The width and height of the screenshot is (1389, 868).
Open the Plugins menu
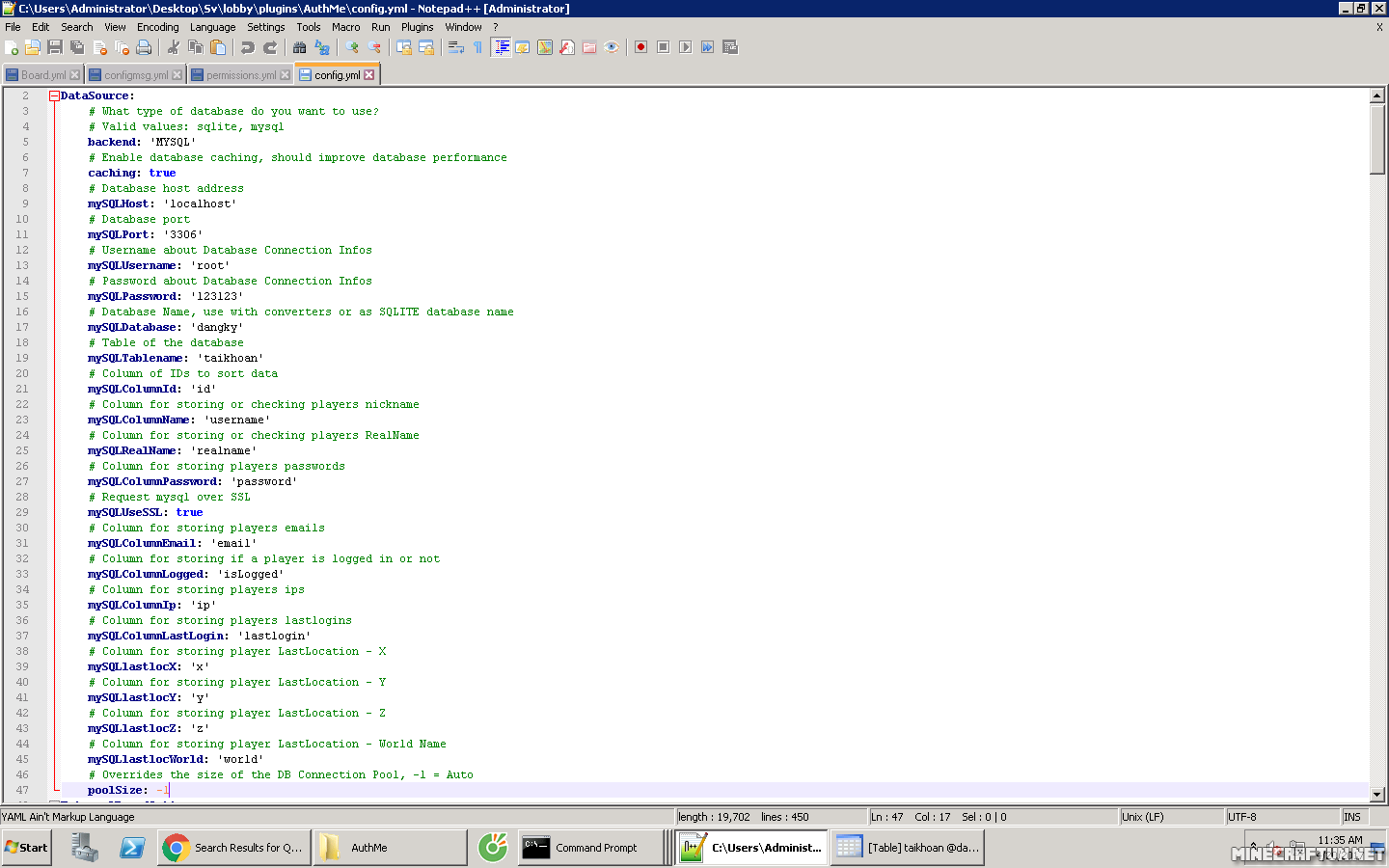[417, 27]
